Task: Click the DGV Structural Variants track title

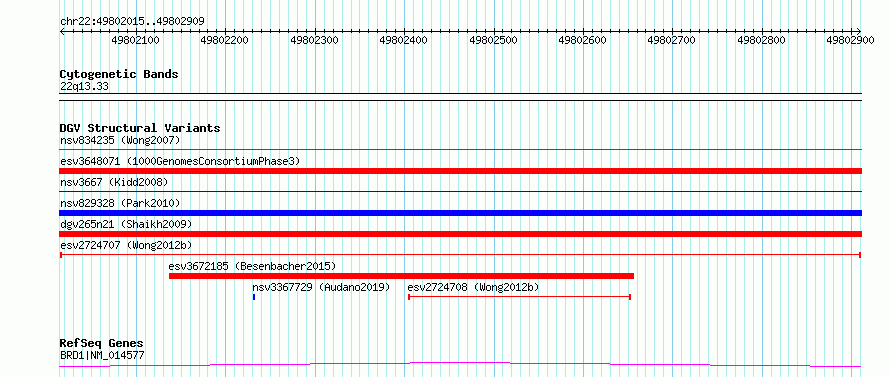Action: (140, 128)
